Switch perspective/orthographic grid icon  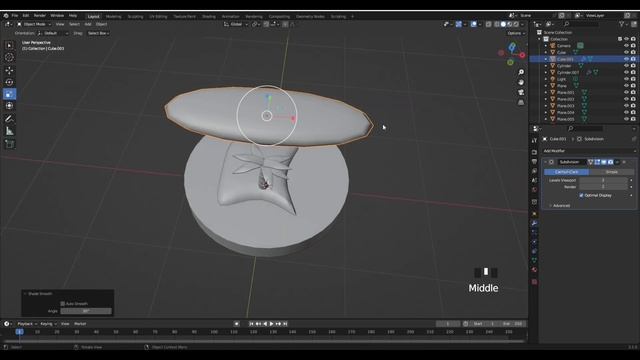[x=521, y=103]
